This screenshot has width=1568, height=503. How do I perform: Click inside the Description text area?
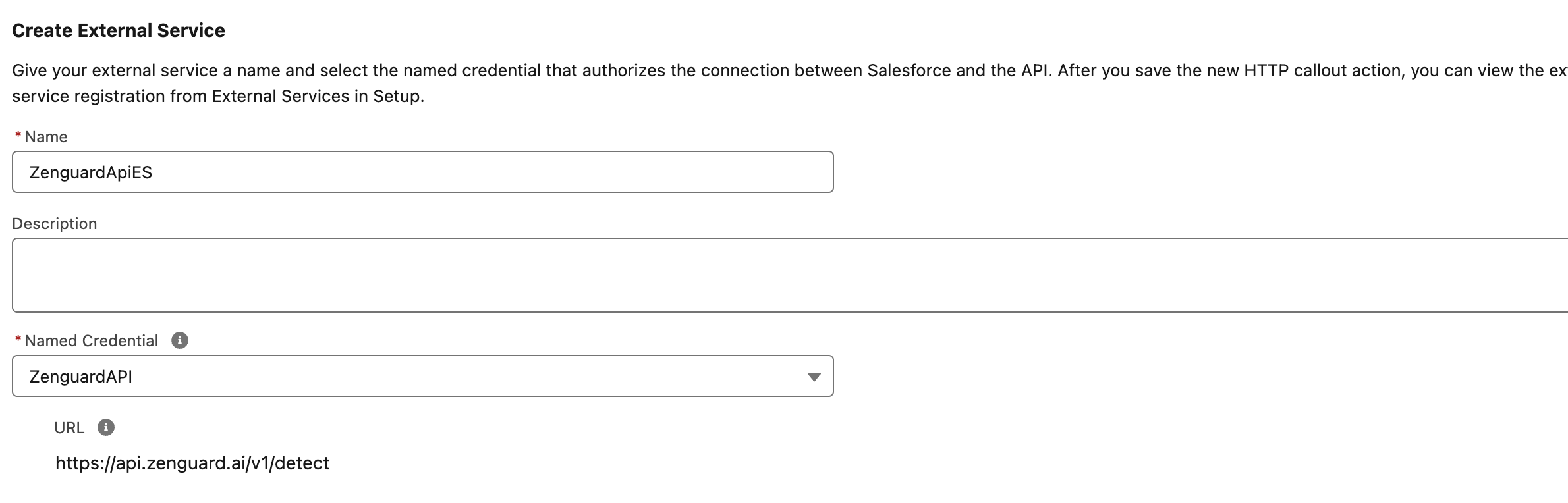[x=790, y=275]
